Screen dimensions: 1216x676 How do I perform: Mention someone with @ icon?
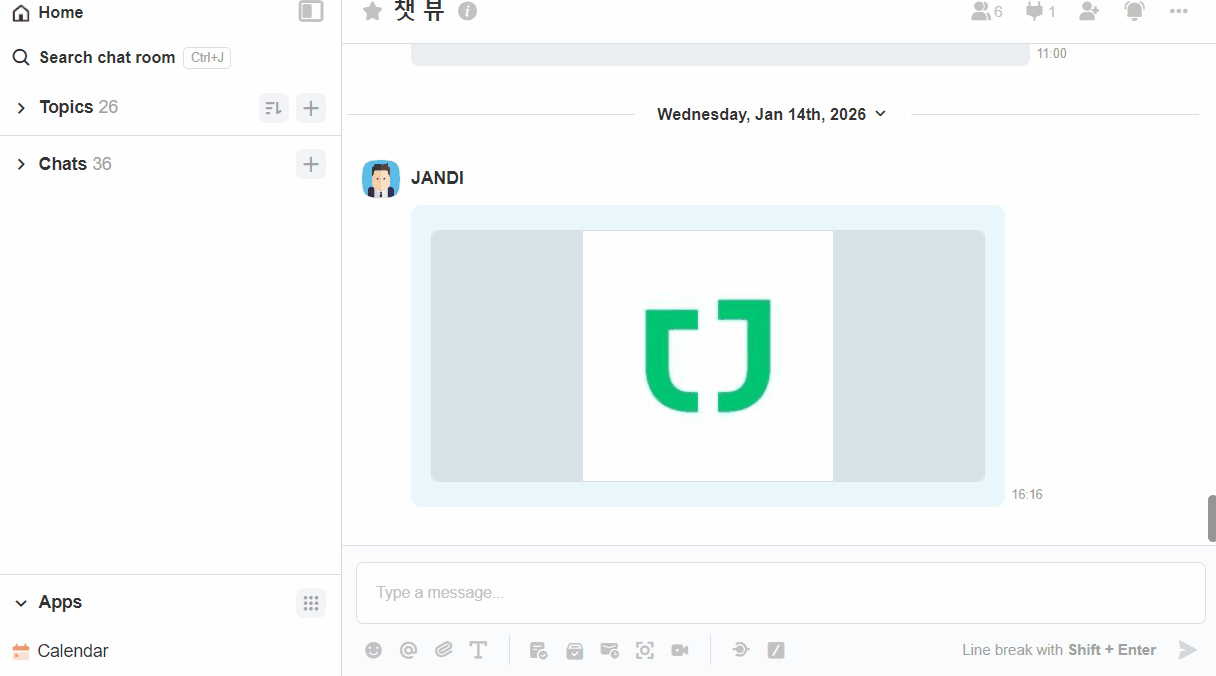[408, 650]
